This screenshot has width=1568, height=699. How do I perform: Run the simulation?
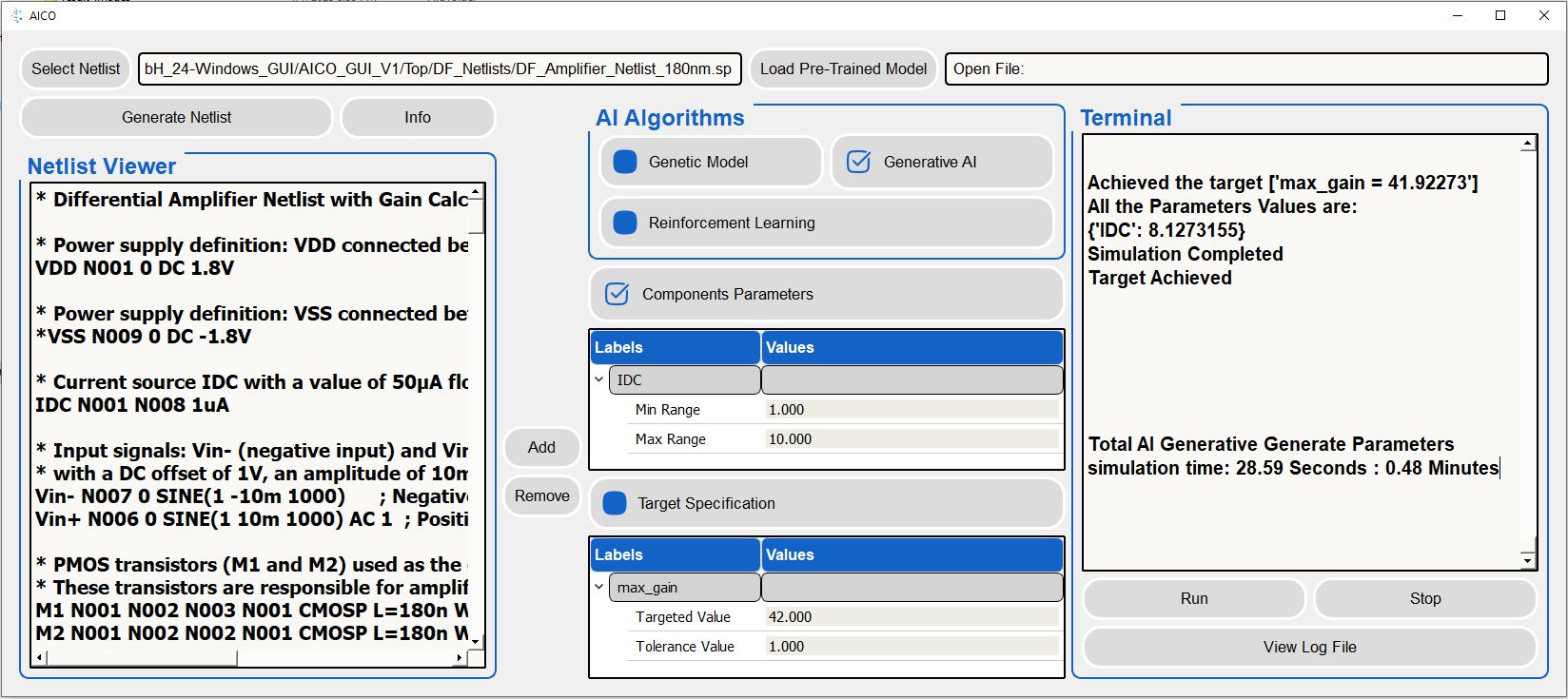point(1193,598)
